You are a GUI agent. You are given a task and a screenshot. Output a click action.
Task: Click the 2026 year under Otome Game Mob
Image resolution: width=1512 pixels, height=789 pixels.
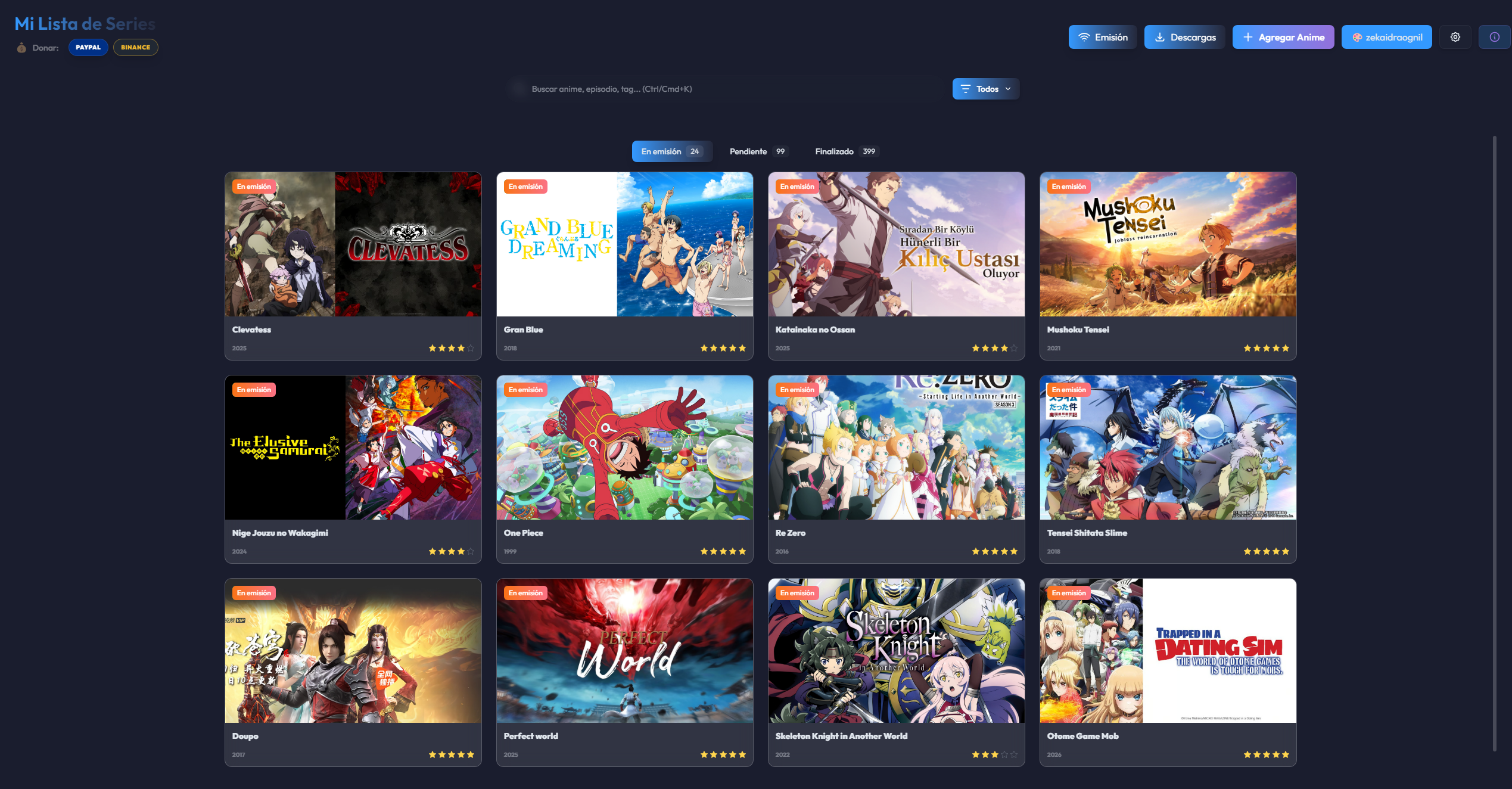tap(1054, 755)
